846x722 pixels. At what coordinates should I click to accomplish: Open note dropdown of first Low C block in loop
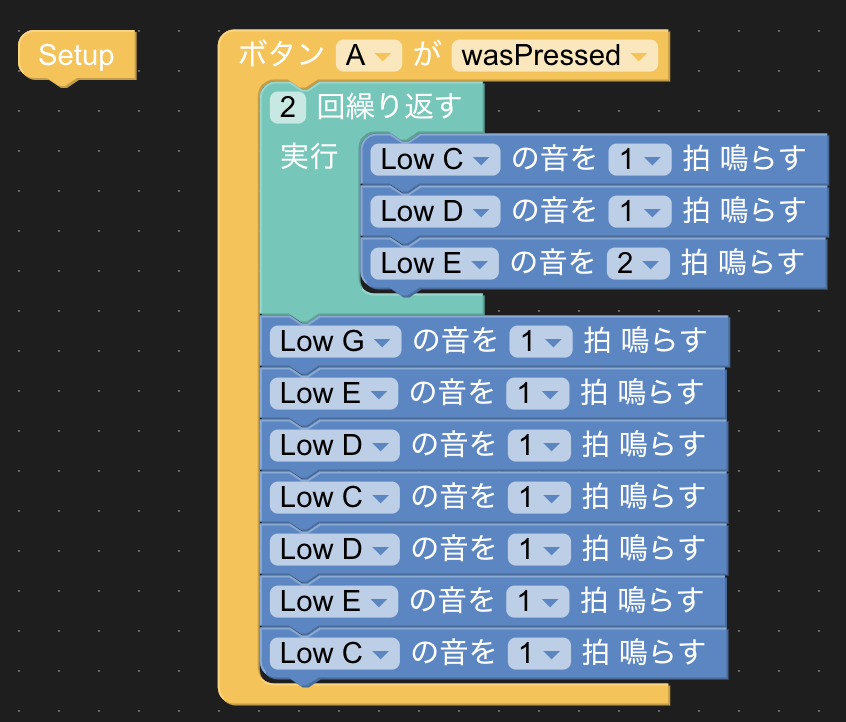(x=435, y=160)
